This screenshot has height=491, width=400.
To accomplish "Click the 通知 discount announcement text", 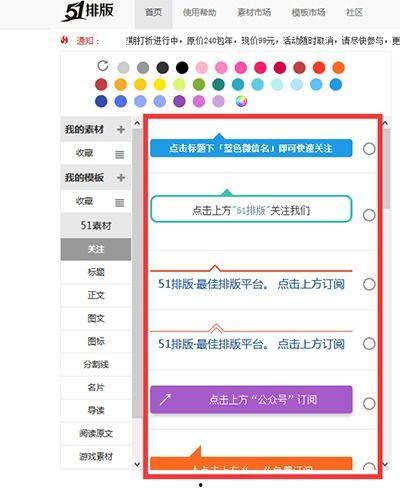I will point(263,41).
